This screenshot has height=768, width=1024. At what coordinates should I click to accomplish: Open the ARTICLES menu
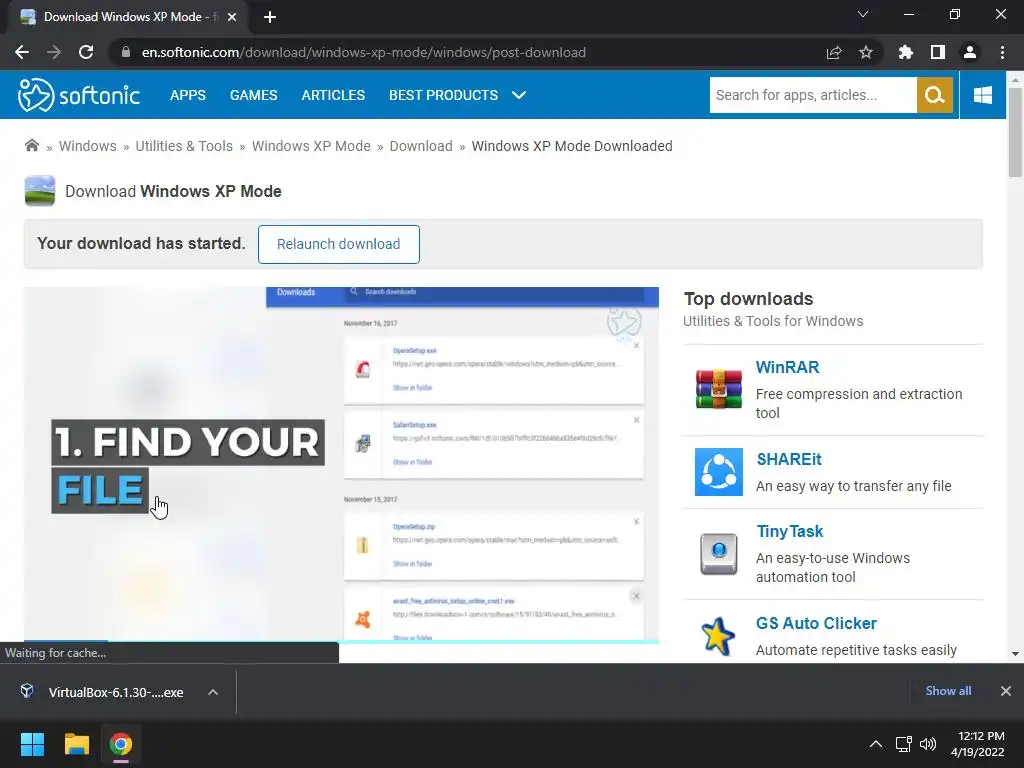point(333,95)
